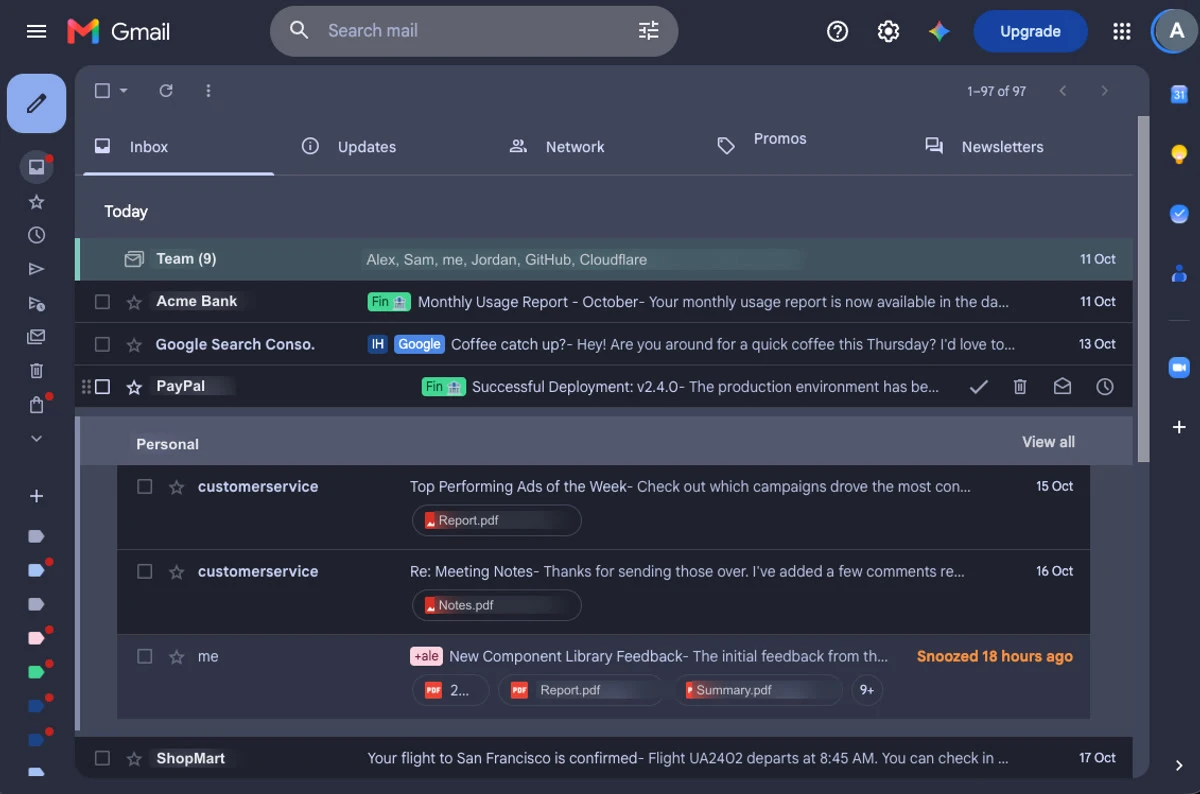This screenshot has height=794, width=1200.
Task: Create a new label with sidebar plus
Action: (x=37, y=496)
